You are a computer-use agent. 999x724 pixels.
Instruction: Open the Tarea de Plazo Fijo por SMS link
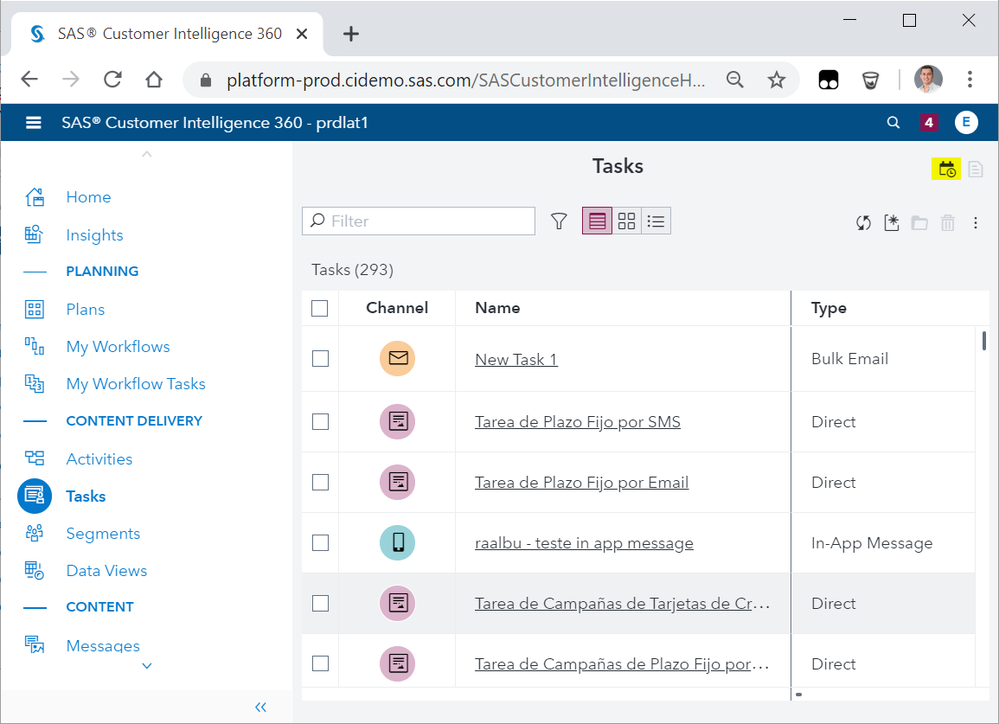[577, 422]
